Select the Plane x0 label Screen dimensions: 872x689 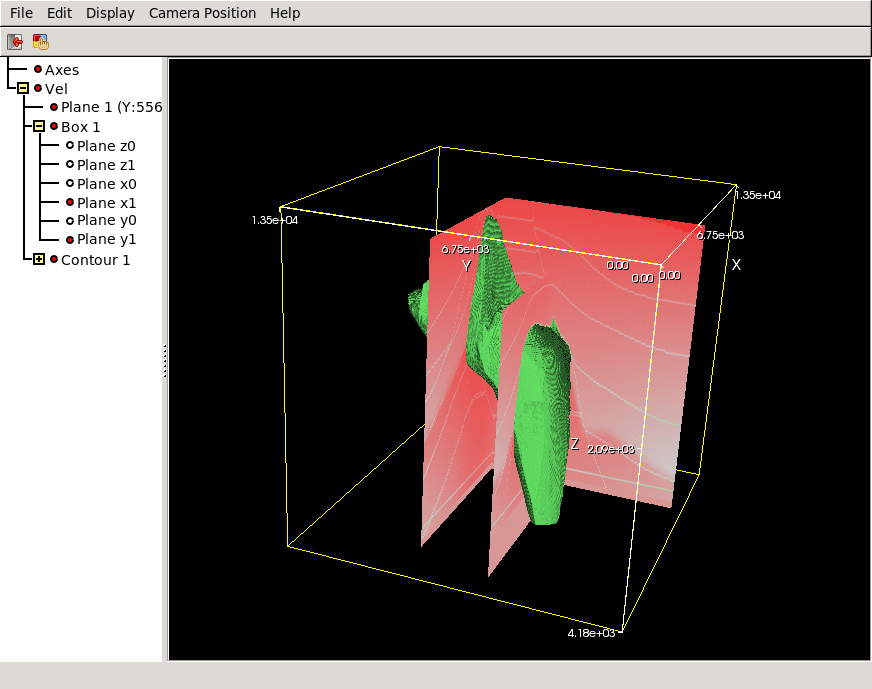click(x=107, y=184)
